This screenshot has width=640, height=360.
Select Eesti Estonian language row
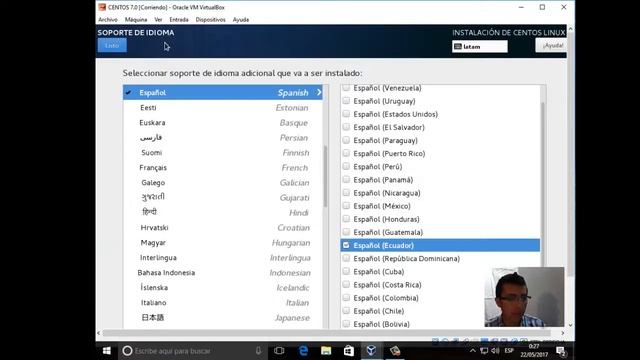pyautogui.click(x=223, y=108)
